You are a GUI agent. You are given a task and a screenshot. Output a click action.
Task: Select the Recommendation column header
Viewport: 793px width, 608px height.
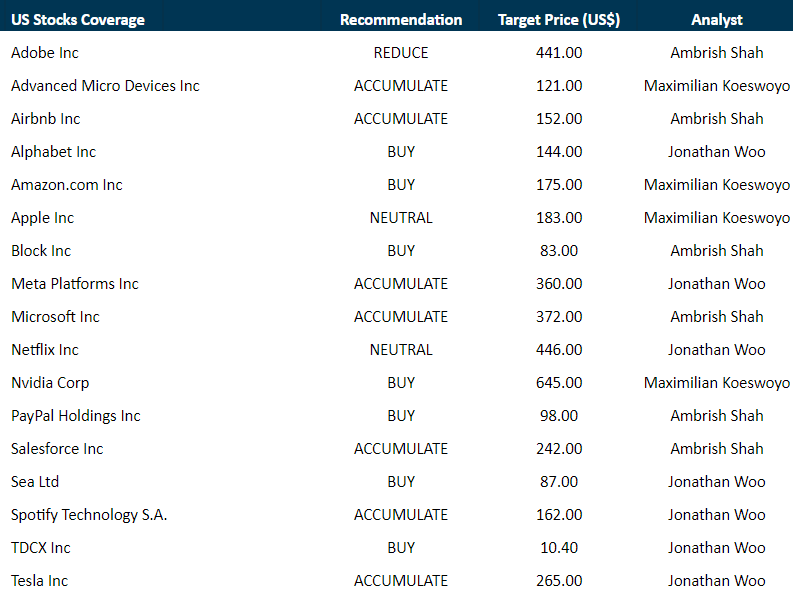tap(401, 19)
